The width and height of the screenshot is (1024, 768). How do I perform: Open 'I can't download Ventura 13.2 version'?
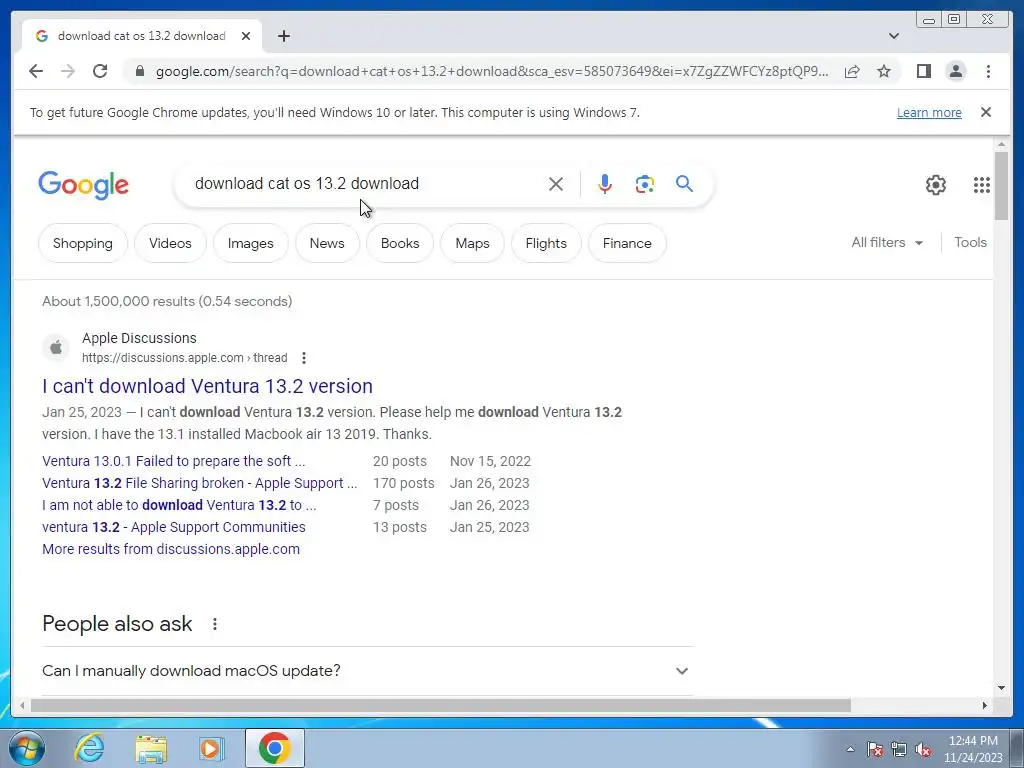tap(207, 386)
